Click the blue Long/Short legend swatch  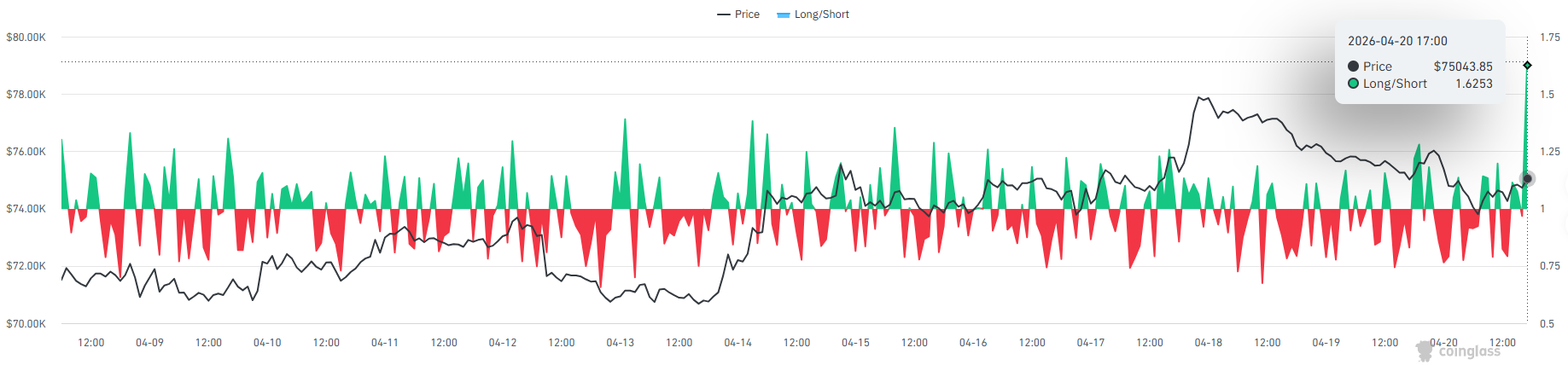pos(783,15)
